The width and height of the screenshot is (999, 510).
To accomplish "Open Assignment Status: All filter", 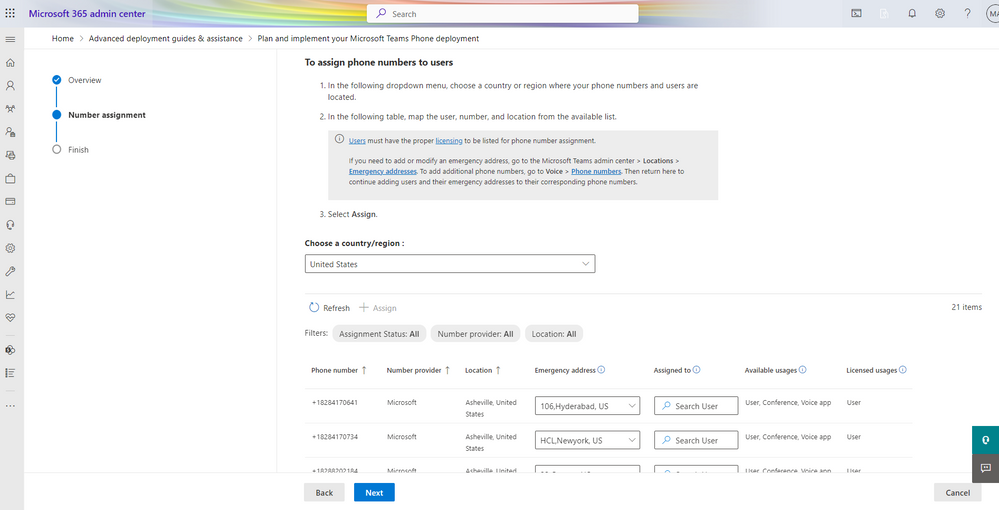I will pyautogui.click(x=379, y=333).
